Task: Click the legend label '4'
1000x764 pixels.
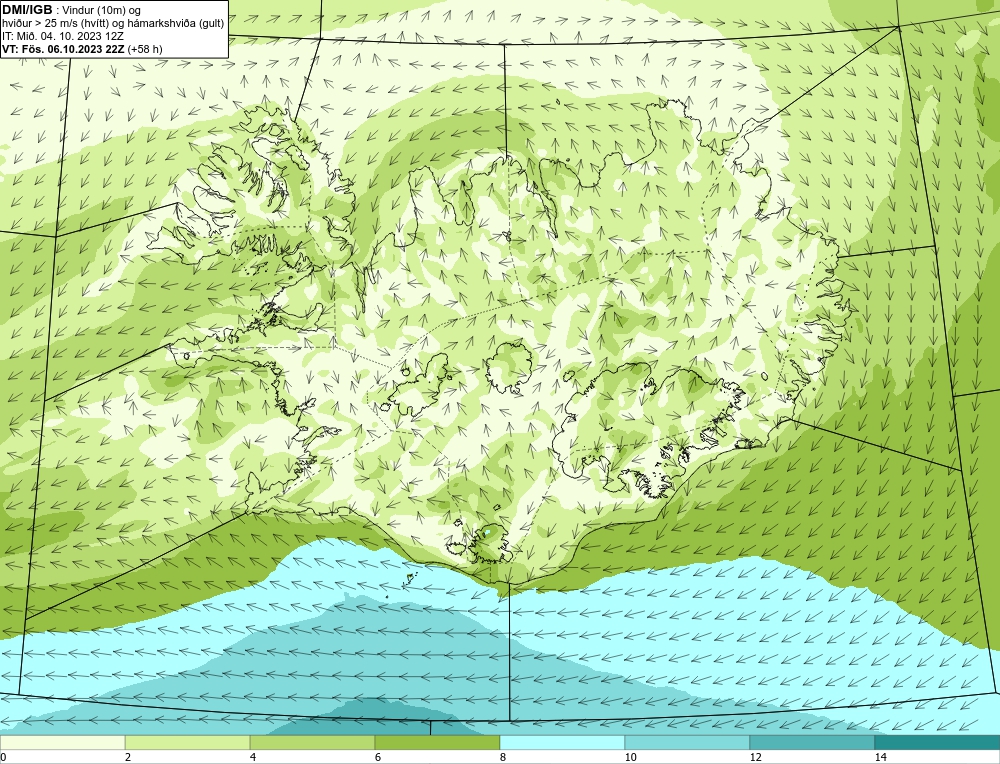Action: tap(253, 757)
